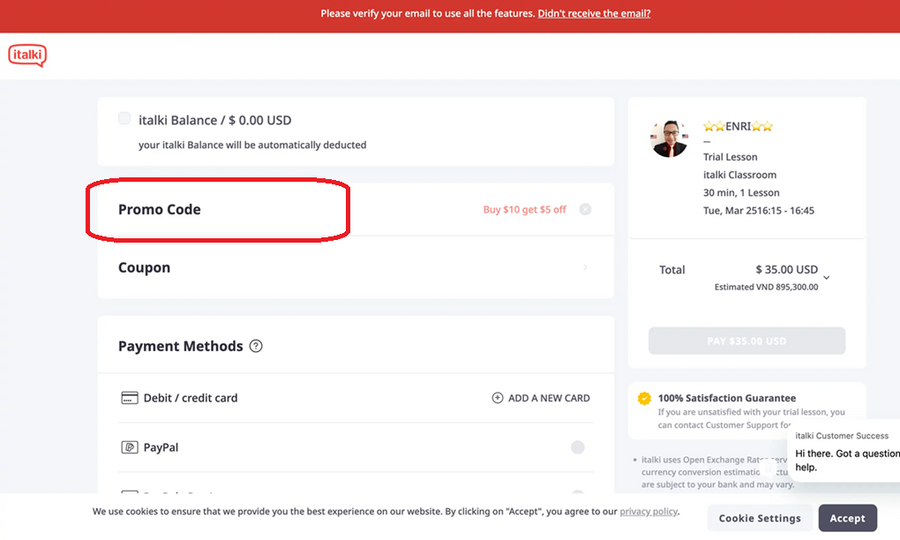The width and height of the screenshot is (900, 540).
Task: Click the PayPal logo icon
Action: tap(129, 448)
